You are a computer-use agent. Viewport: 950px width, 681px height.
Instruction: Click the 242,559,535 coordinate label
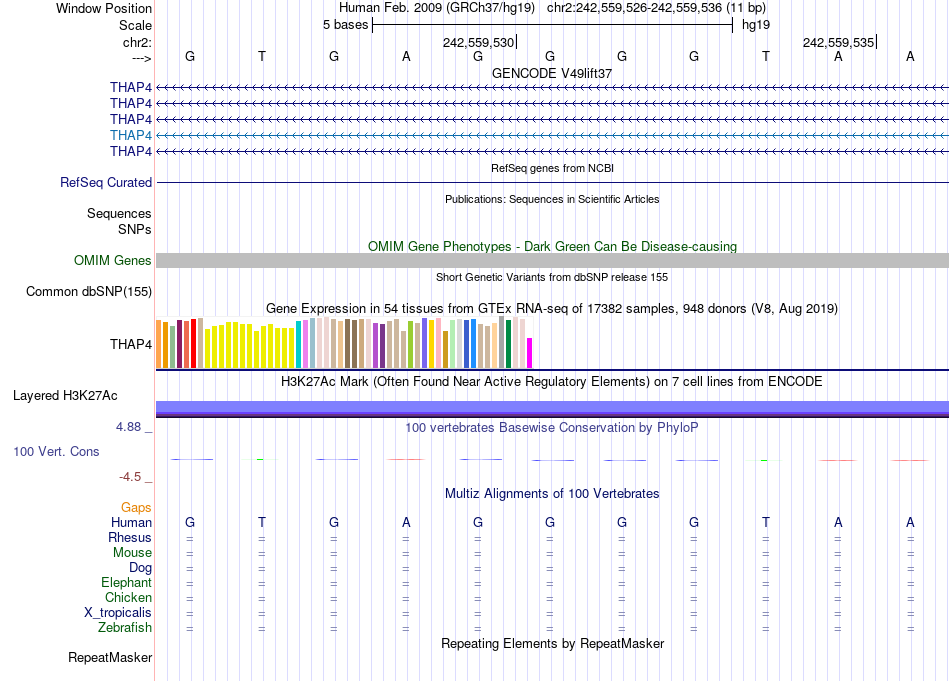coord(839,42)
